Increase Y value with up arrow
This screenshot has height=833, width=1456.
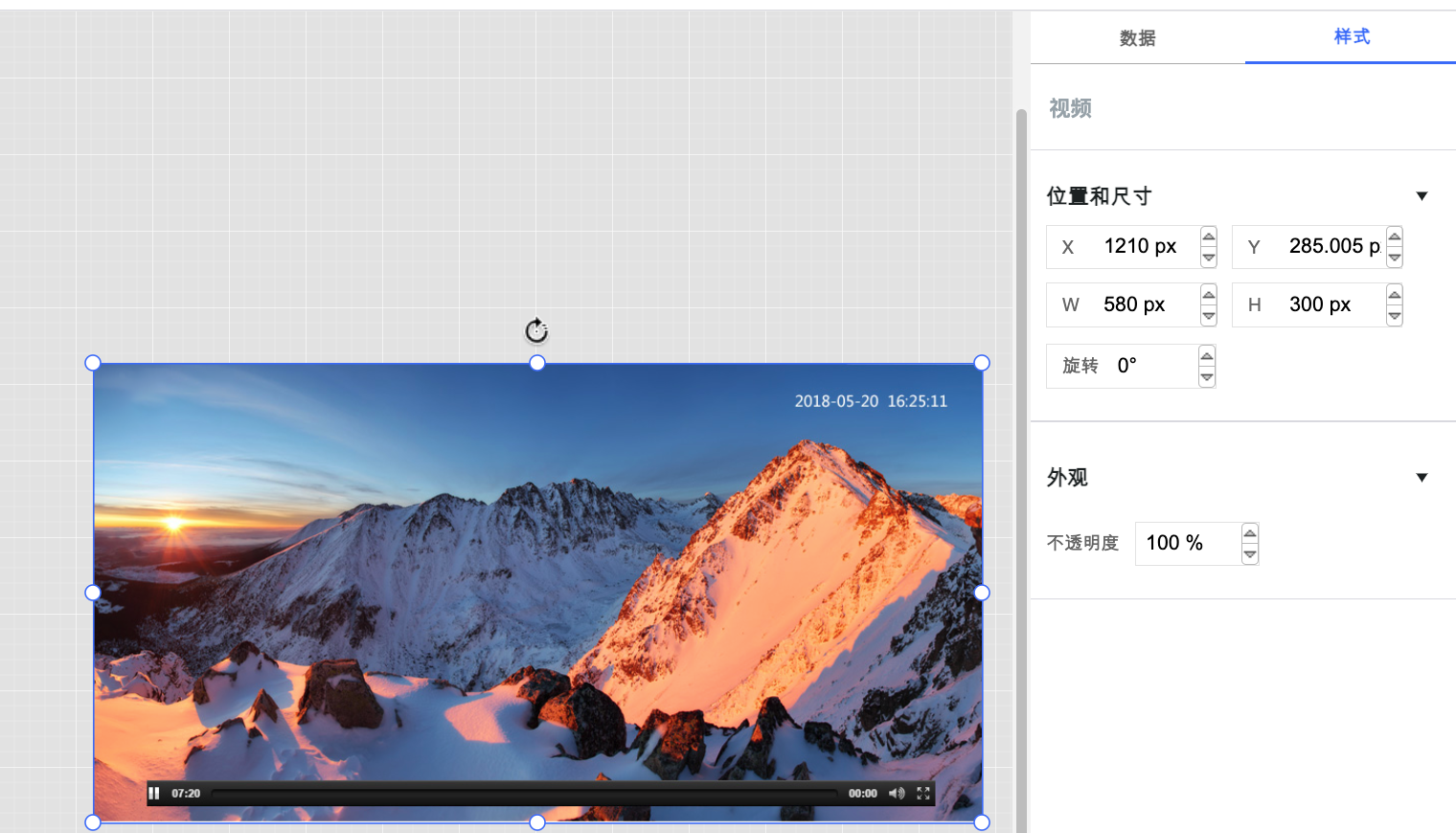click(1395, 237)
